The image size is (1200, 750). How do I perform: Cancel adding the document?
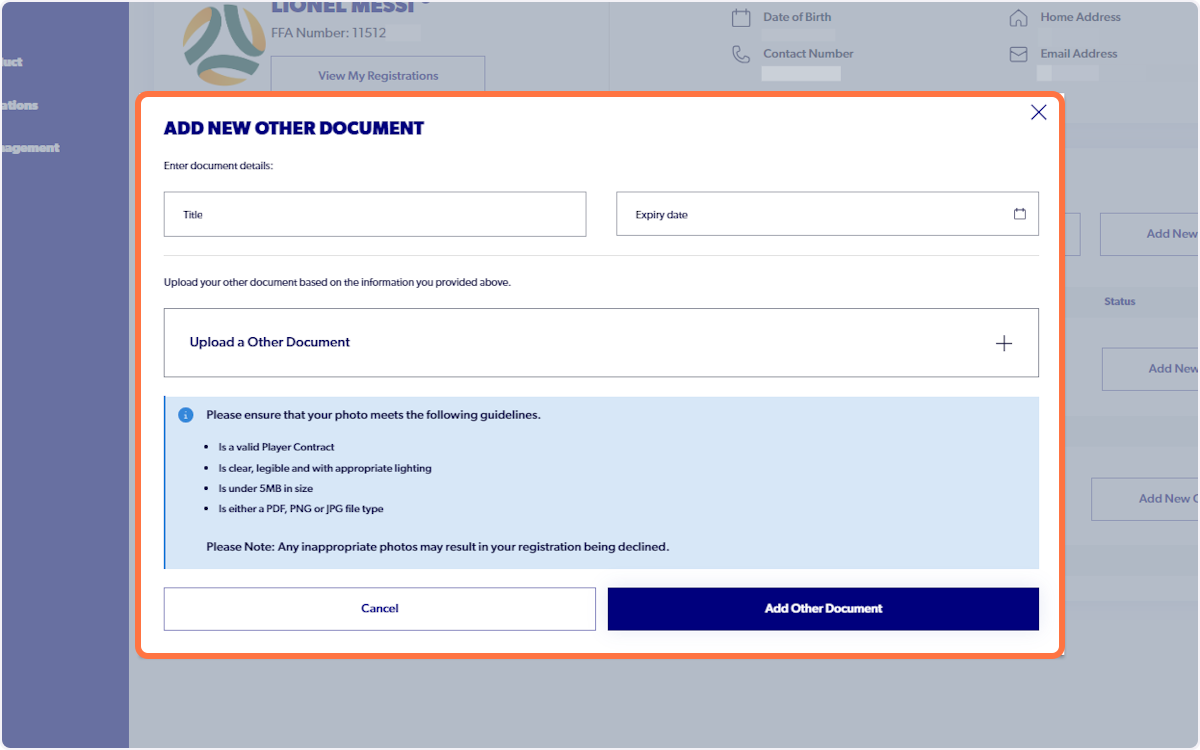[380, 608]
